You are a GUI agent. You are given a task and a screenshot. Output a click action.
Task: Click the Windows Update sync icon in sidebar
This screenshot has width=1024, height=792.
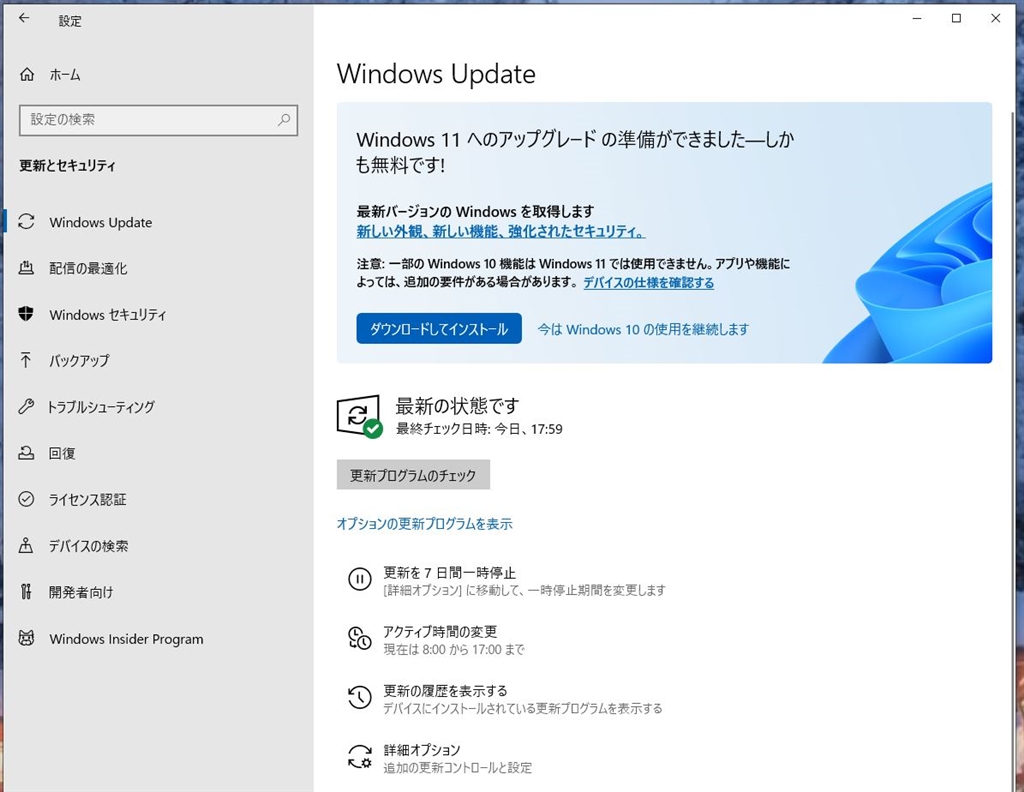pos(26,222)
